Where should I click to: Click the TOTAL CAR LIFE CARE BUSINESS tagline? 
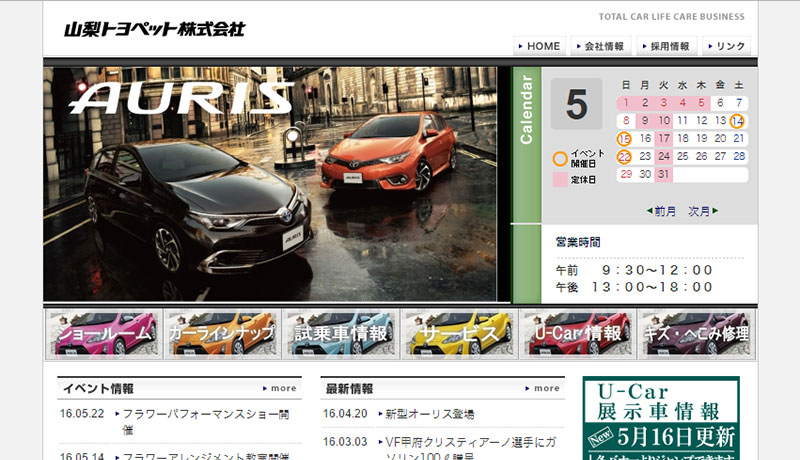coord(671,17)
